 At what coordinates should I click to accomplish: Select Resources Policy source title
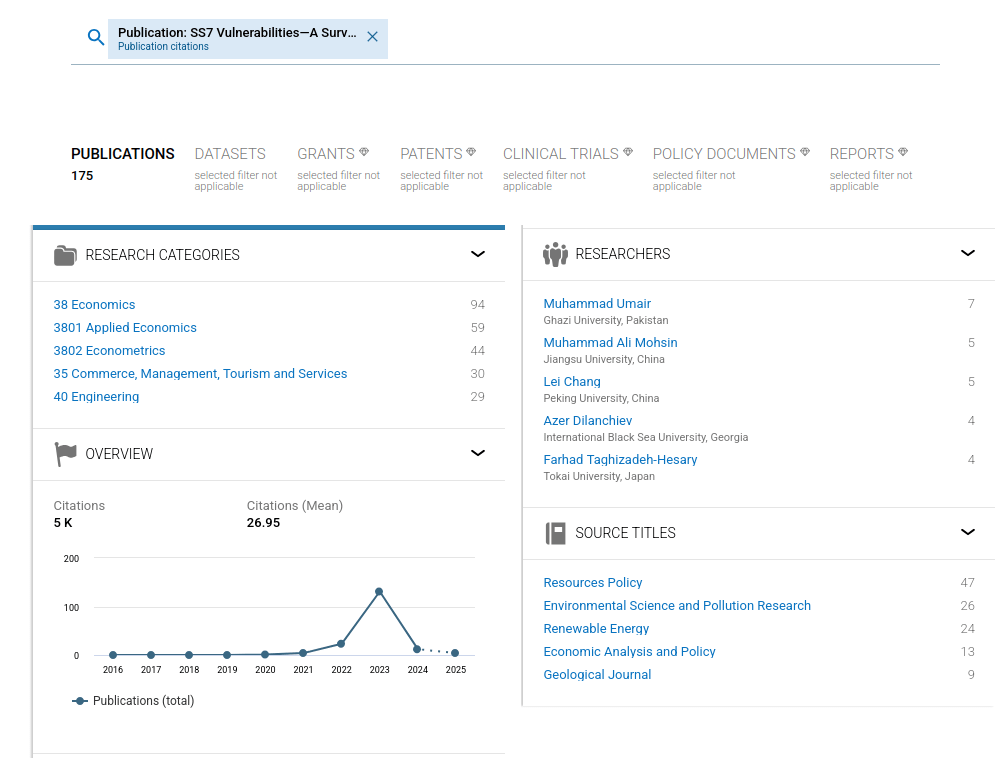(x=593, y=583)
